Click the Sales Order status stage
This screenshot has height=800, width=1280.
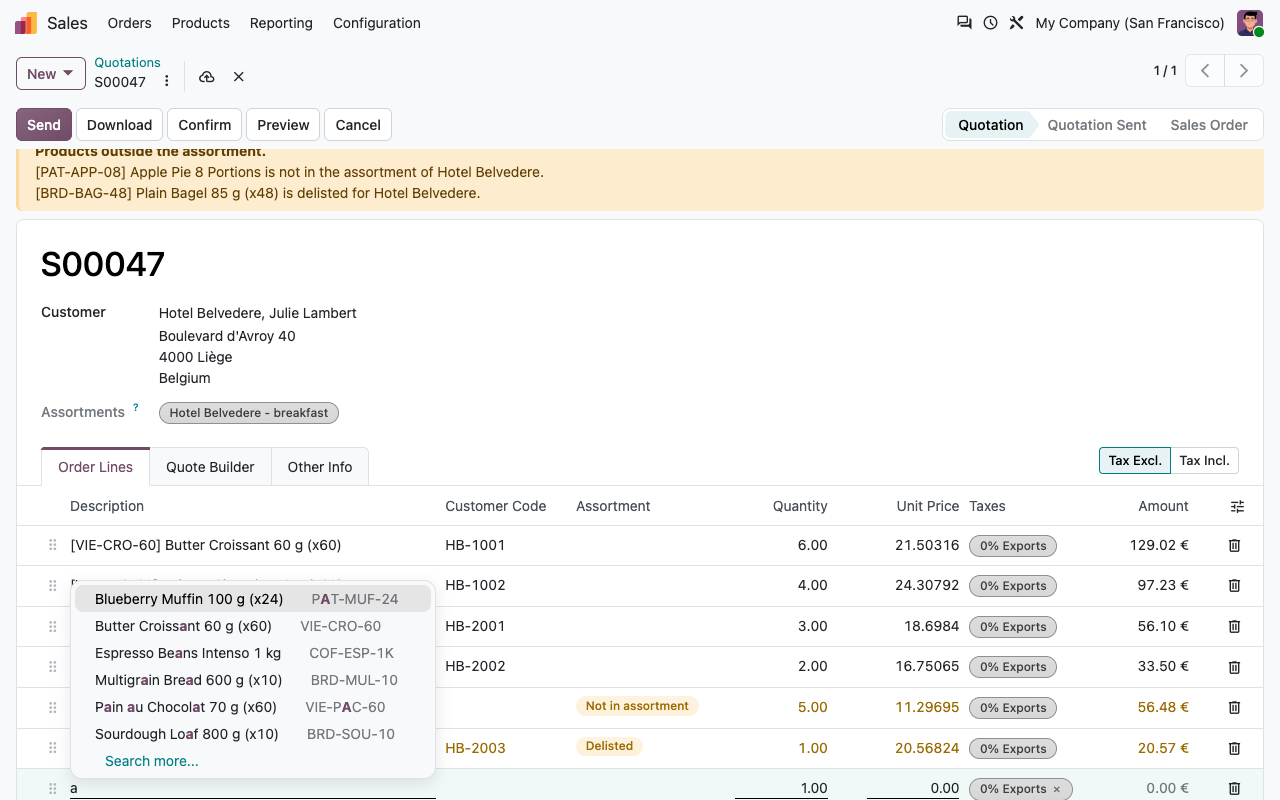click(x=1209, y=125)
